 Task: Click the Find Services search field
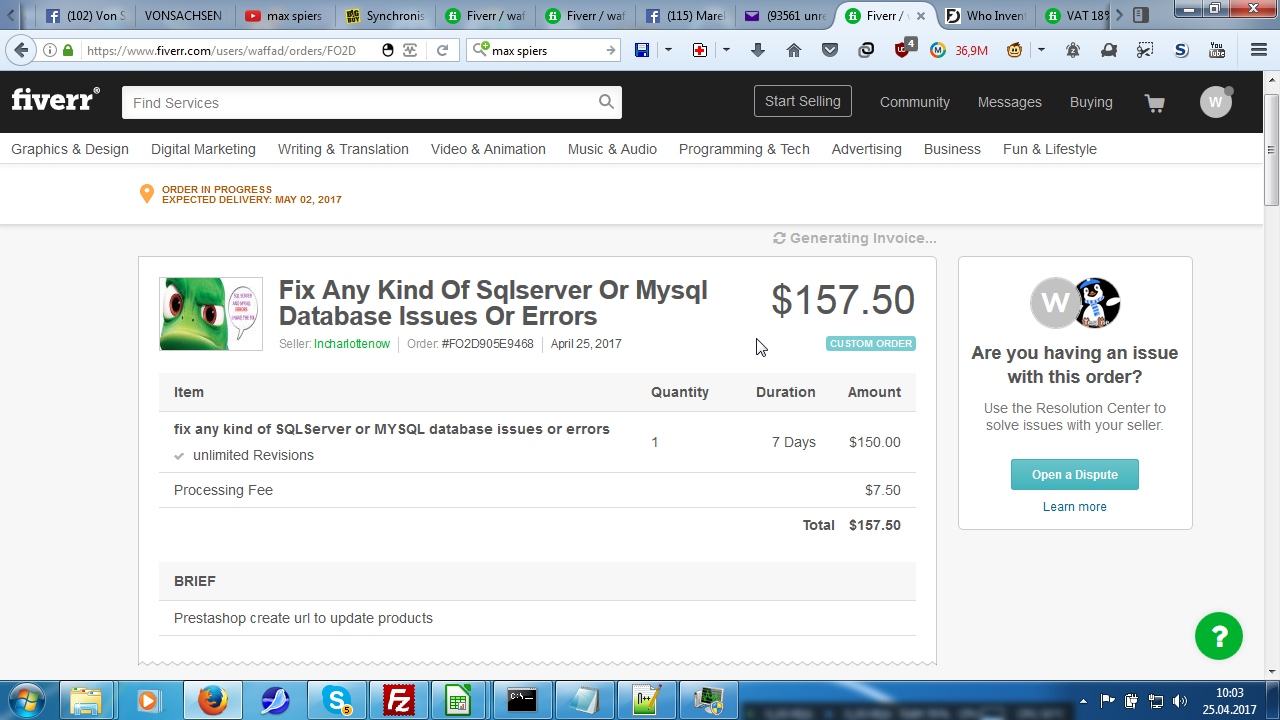(360, 102)
